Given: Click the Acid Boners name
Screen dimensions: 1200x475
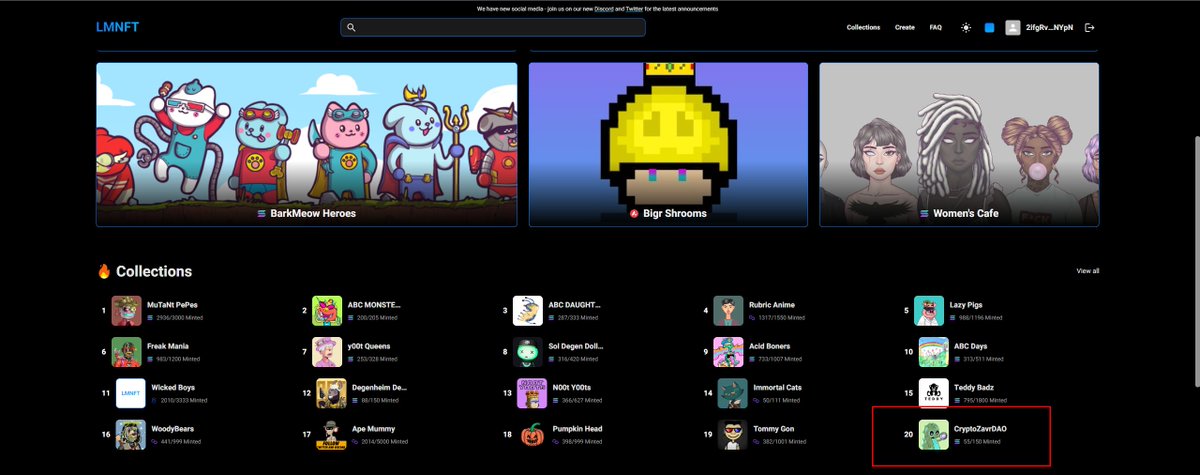Looking at the screenshot, I should [770, 346].
